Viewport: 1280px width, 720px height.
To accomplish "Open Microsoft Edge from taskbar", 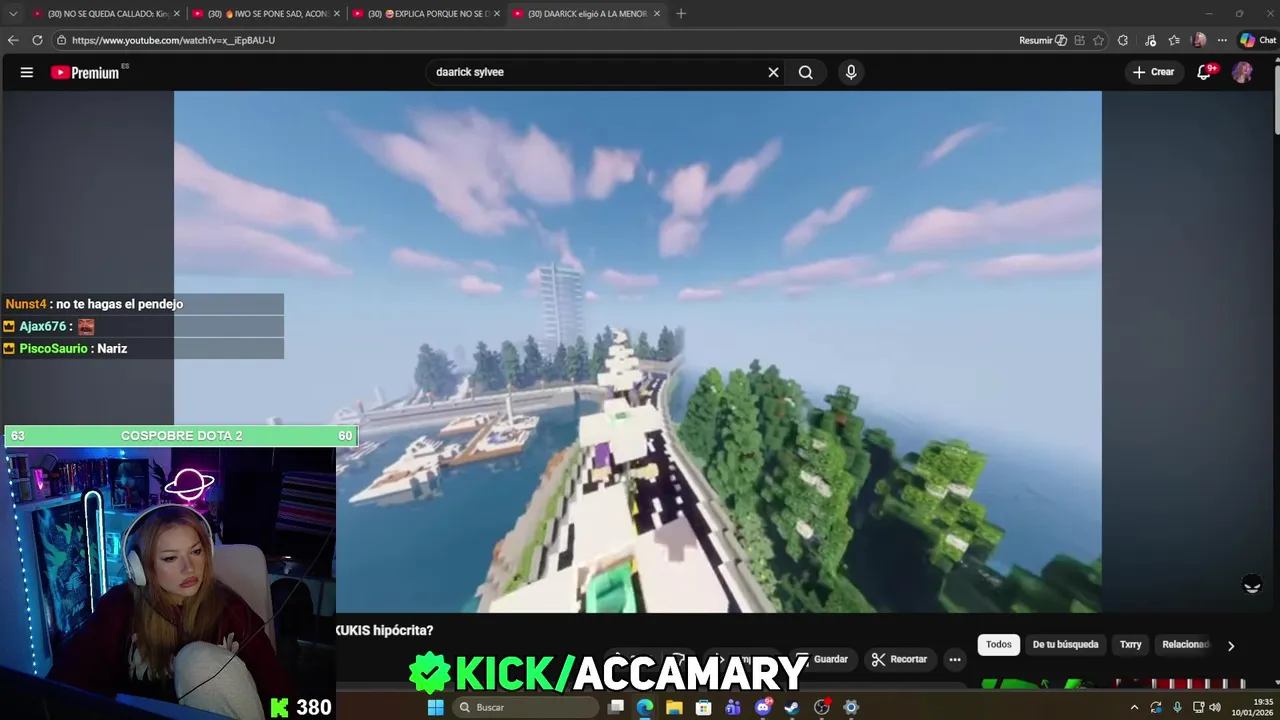I will point(645,707).
